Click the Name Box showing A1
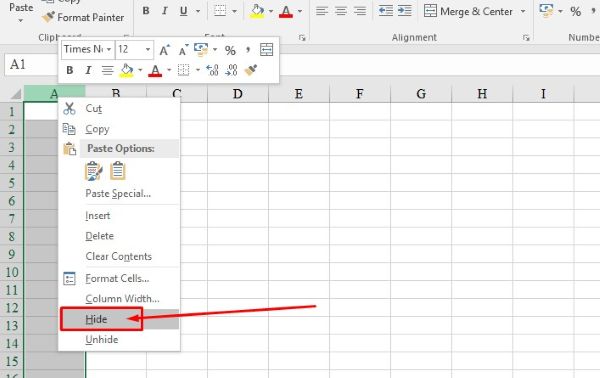 click(31, 64)
